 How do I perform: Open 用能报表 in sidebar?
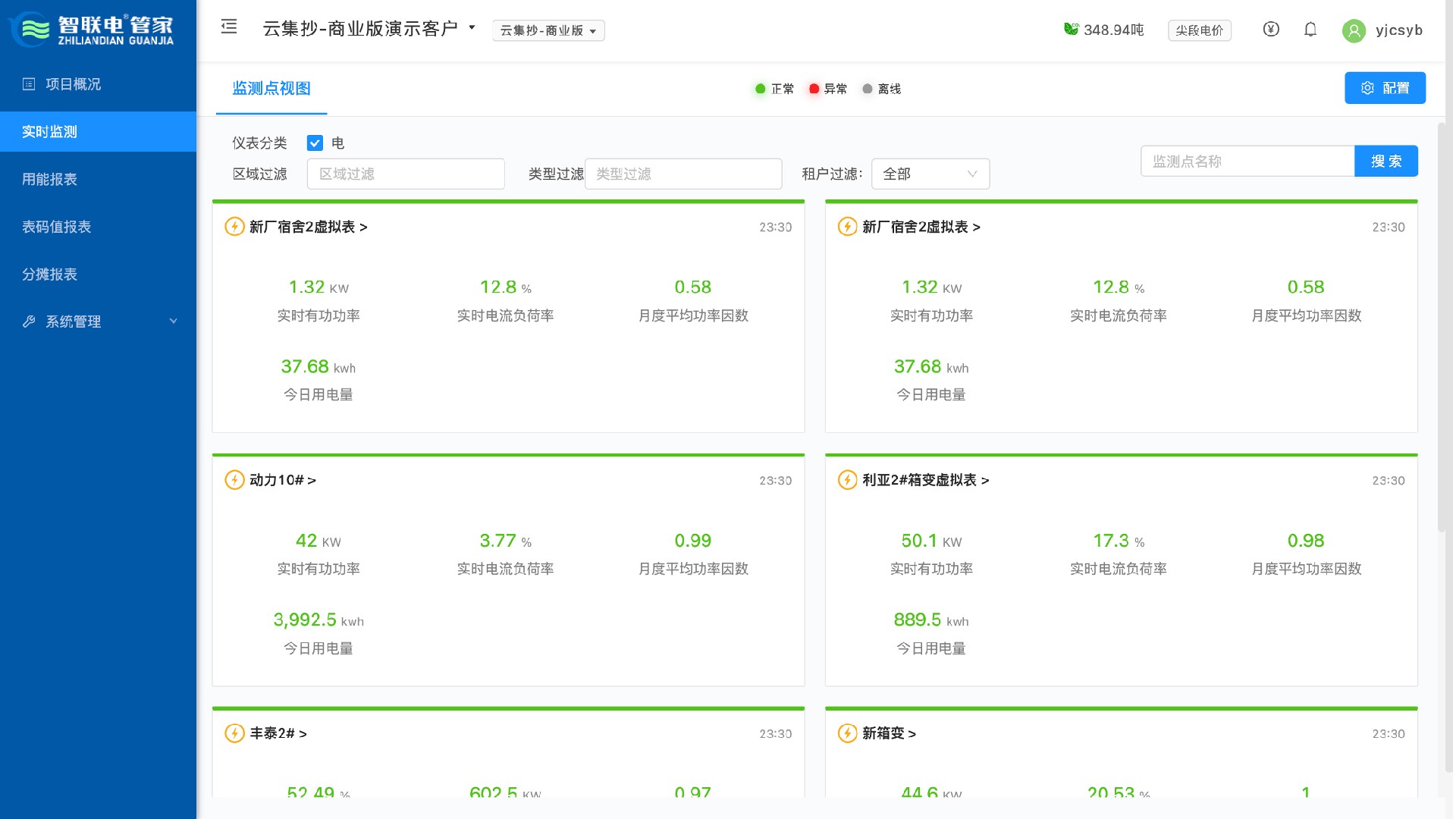coord(50,180)
